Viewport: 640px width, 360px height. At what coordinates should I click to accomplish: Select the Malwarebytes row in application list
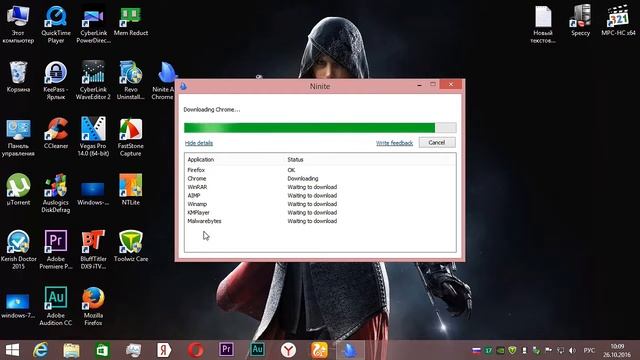click(x=320, y=221)
